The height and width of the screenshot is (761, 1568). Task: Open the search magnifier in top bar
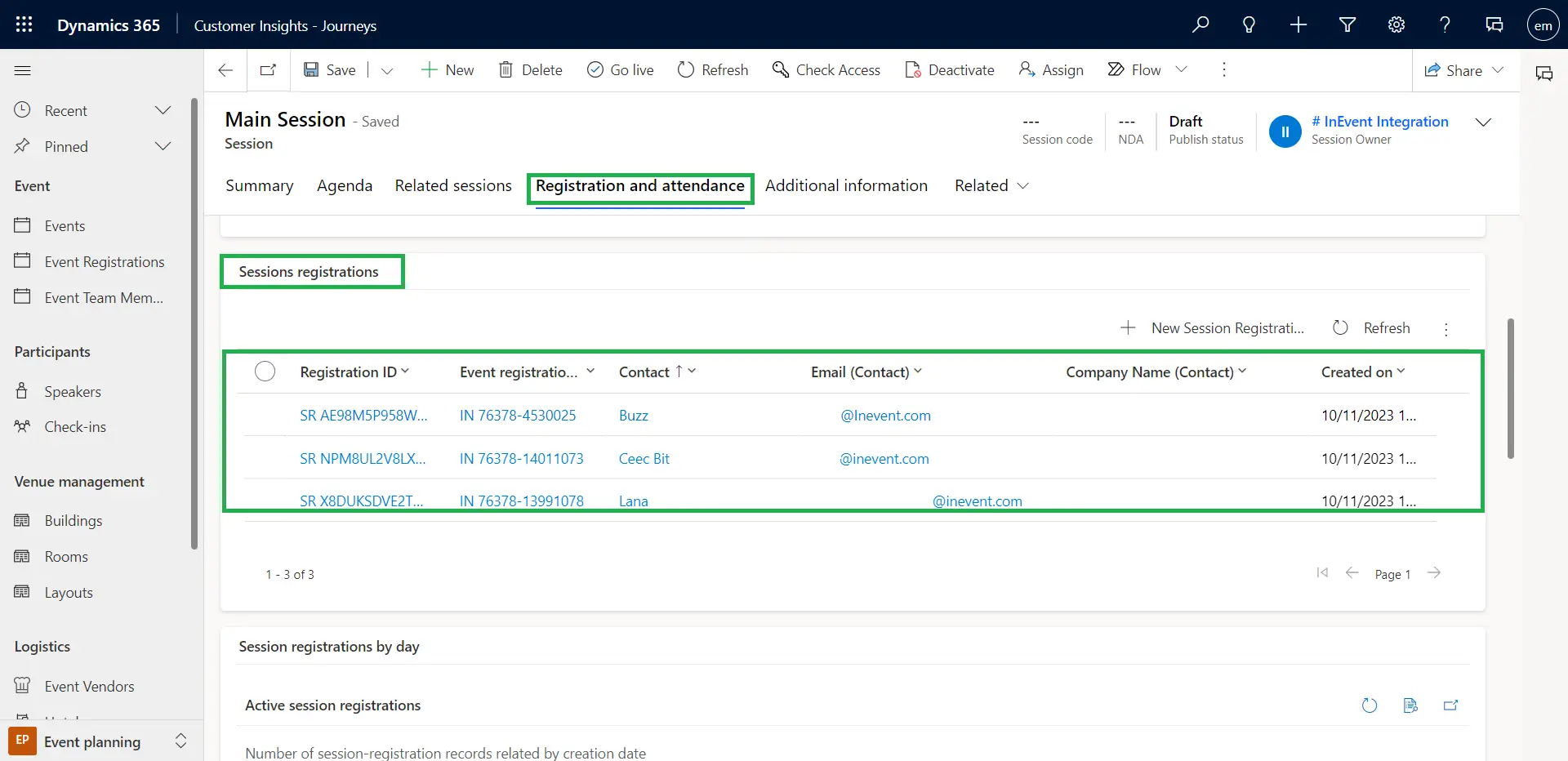(1200, 24)
